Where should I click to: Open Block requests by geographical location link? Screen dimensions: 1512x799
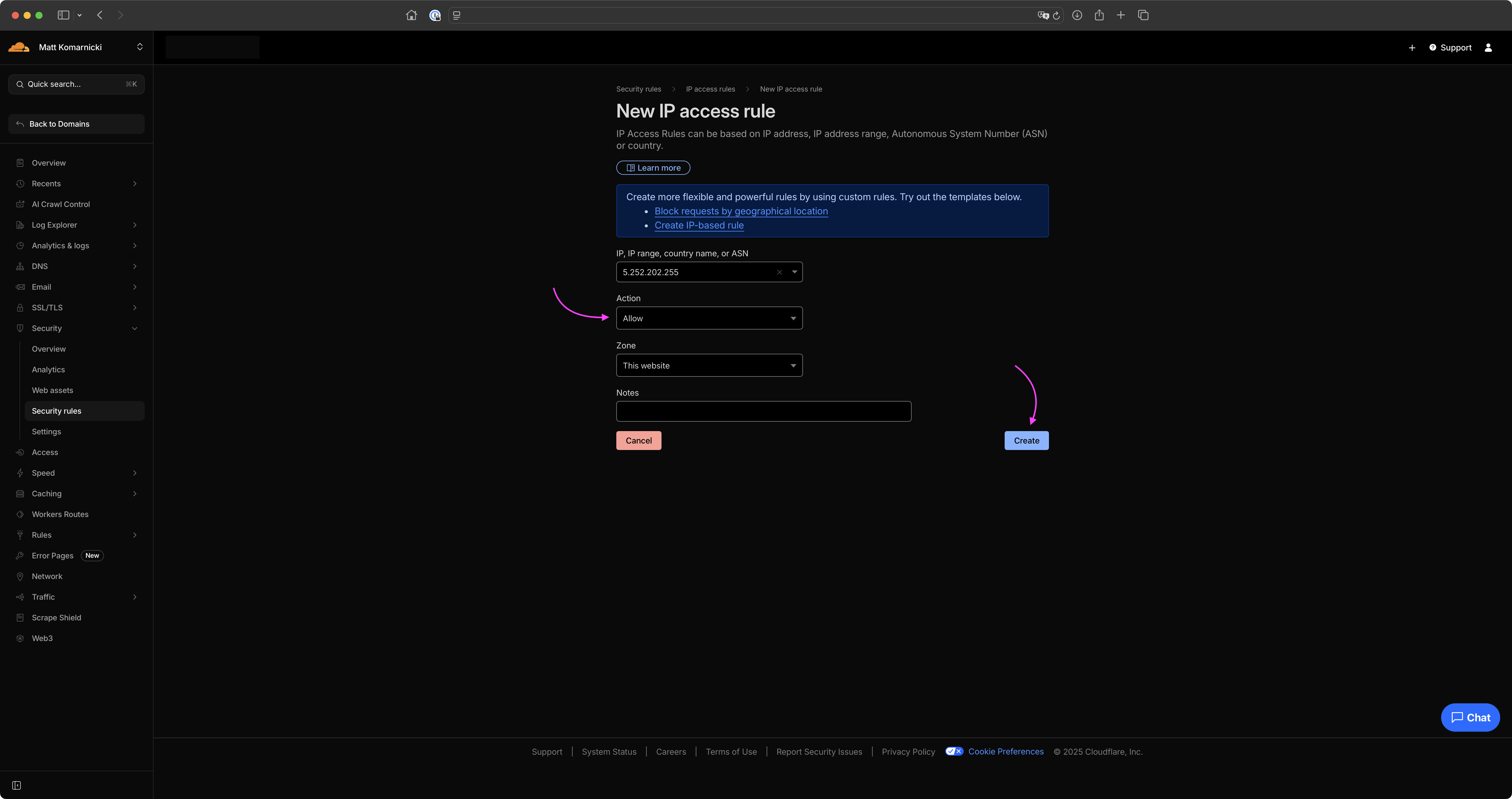741,211
